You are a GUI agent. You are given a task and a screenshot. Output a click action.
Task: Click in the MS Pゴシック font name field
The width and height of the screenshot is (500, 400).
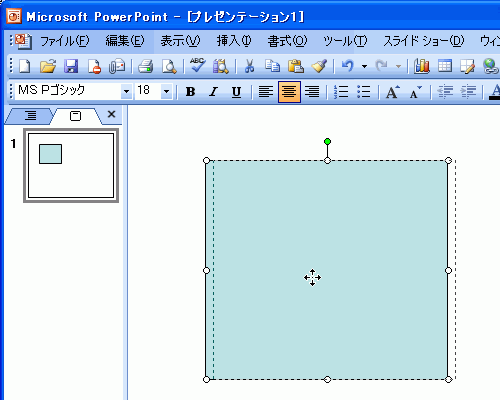(68, 91)
